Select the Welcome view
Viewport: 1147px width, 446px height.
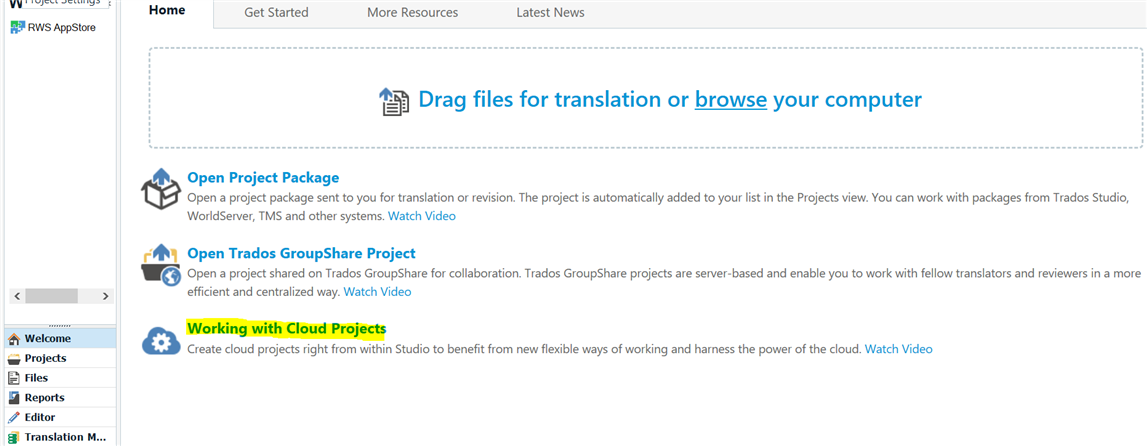coord(60,339)
